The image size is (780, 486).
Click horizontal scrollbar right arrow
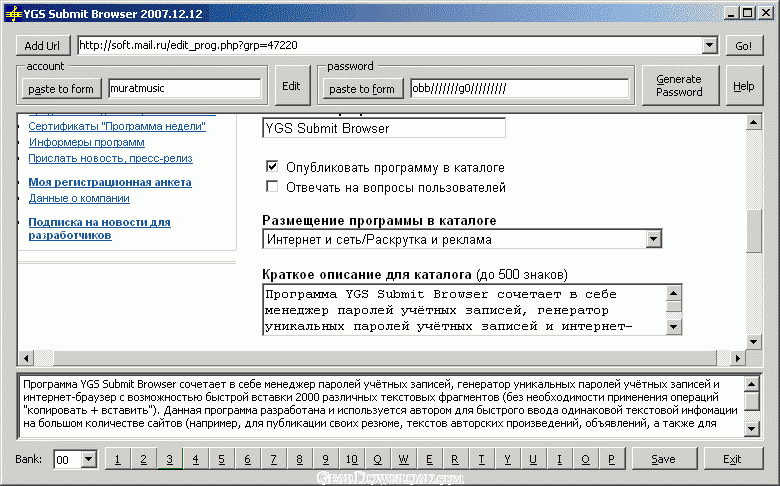738,358
